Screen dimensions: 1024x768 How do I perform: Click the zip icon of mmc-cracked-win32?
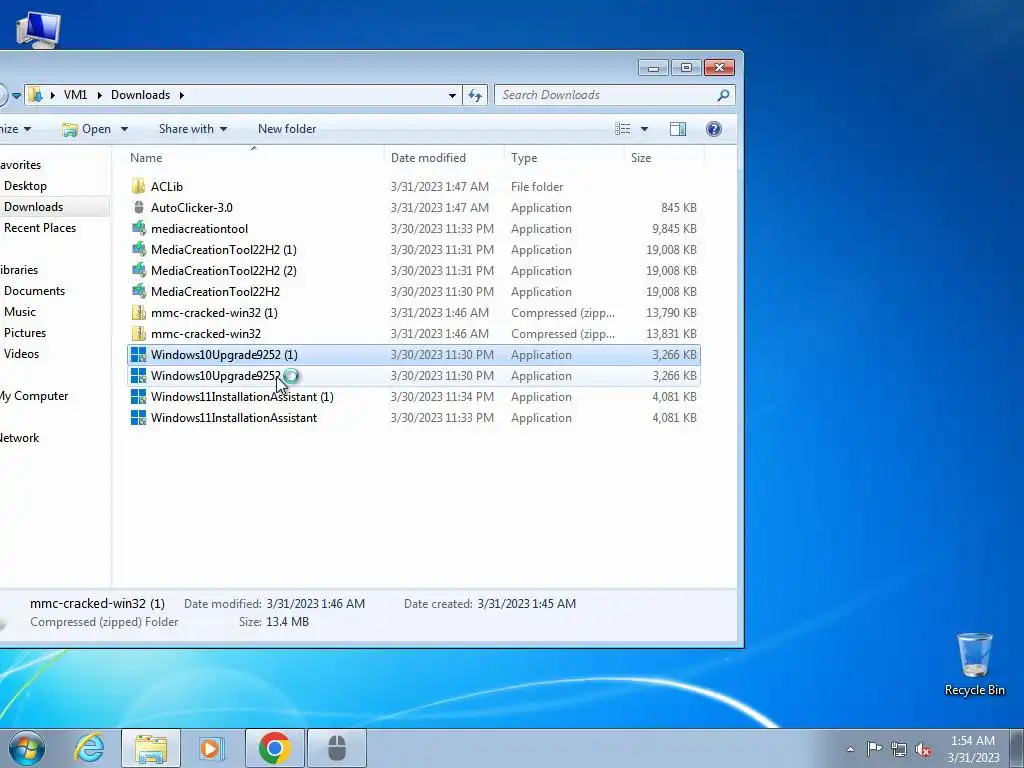pos(138,334)
